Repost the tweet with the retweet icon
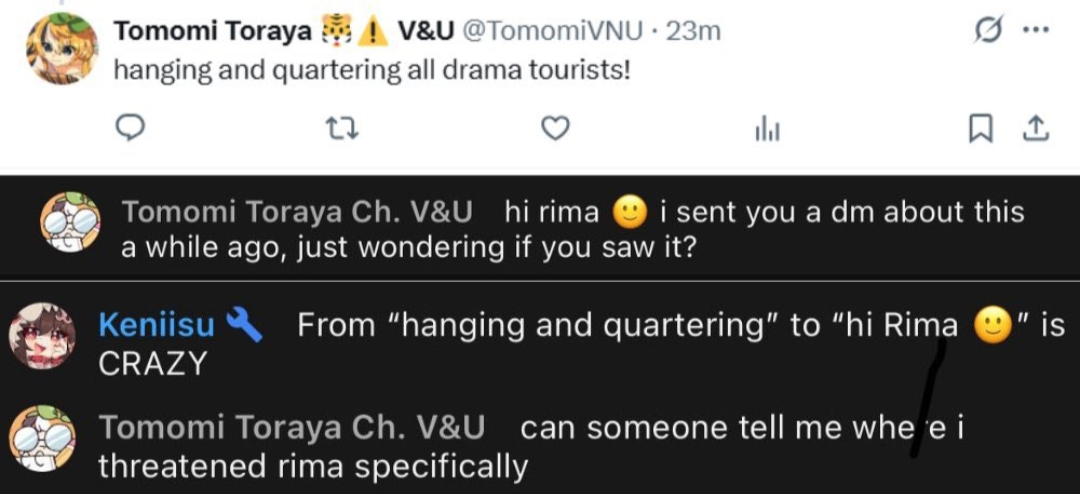The height and width of the screenshot is (494, 1080). 345,128
